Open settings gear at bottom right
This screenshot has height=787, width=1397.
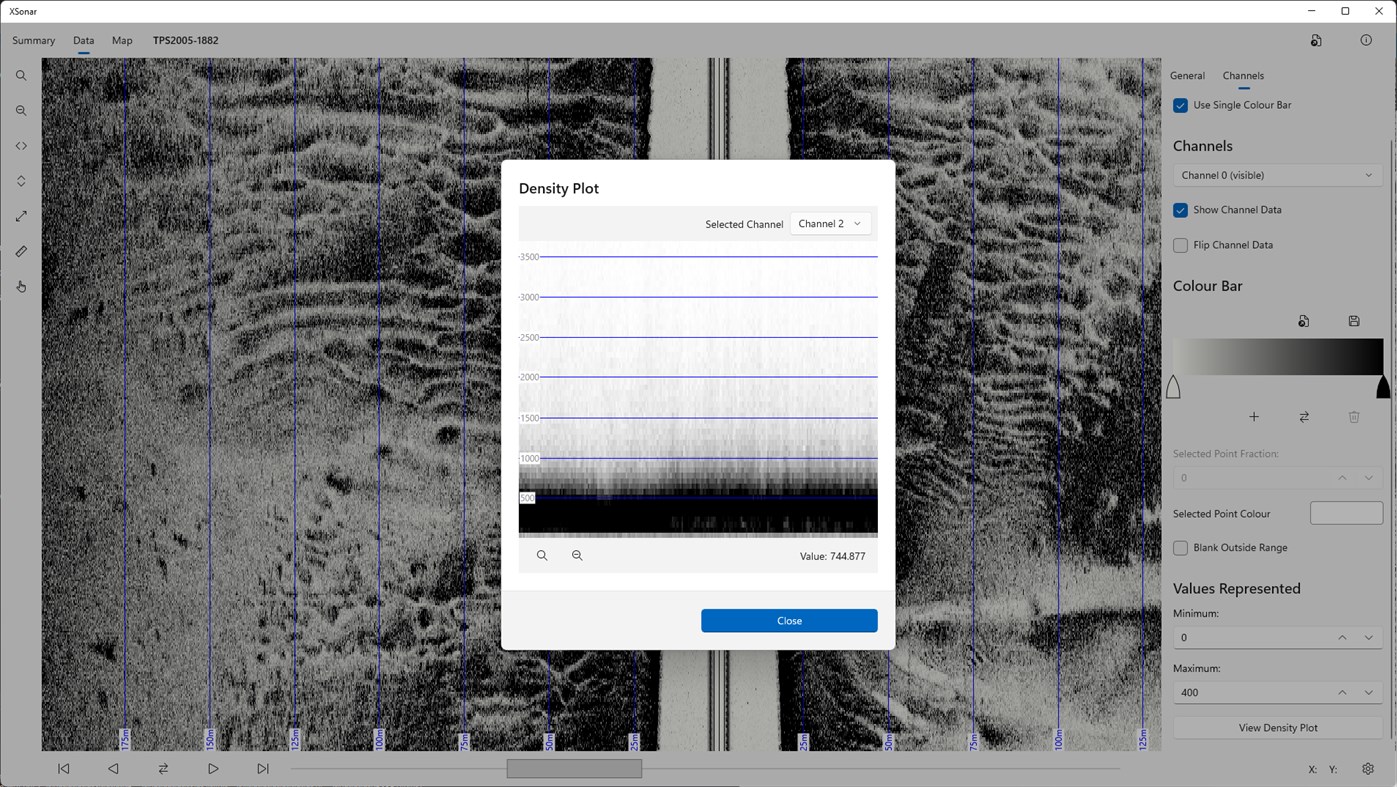click(1368, 769)
